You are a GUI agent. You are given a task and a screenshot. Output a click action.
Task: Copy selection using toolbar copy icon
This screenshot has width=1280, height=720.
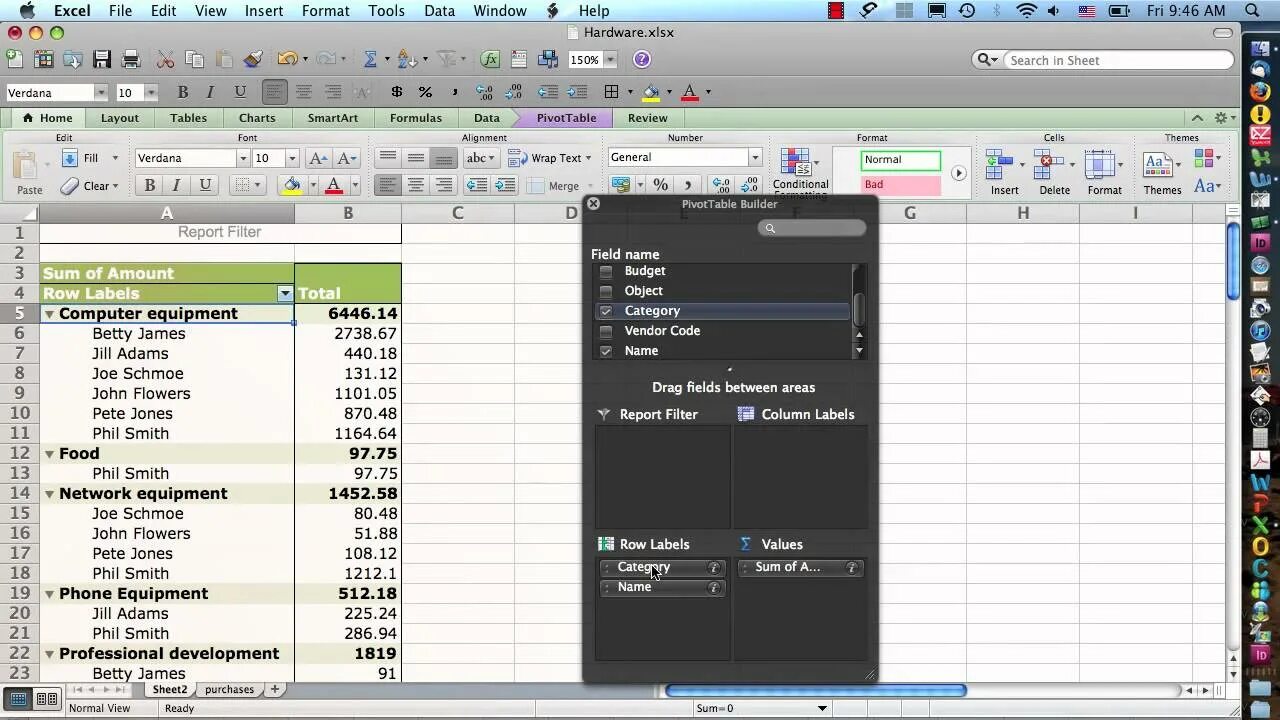click(x=194, y=60)
